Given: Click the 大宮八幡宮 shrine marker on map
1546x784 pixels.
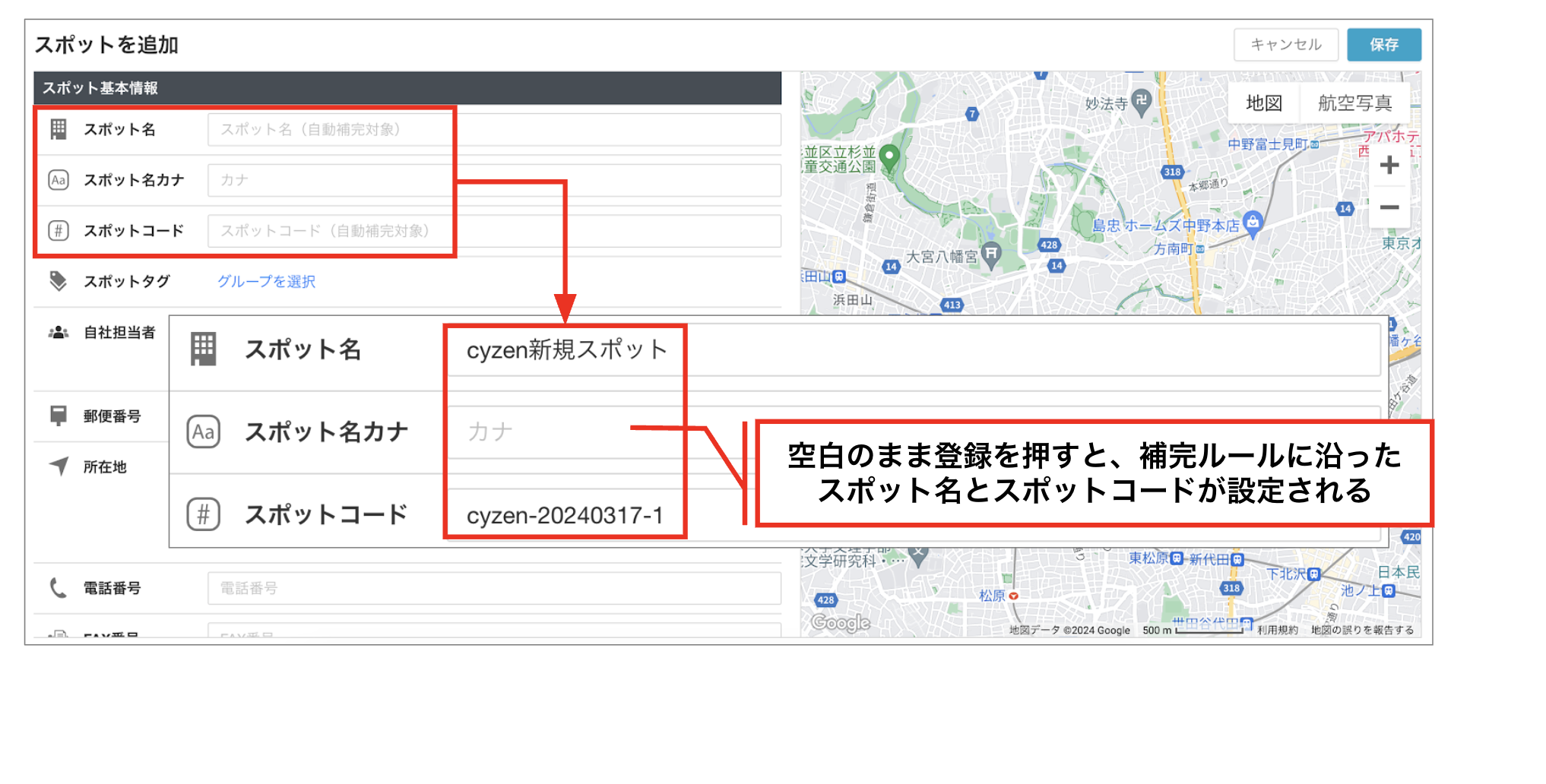Looking at the screenshot, I should (x=991, y=256).
